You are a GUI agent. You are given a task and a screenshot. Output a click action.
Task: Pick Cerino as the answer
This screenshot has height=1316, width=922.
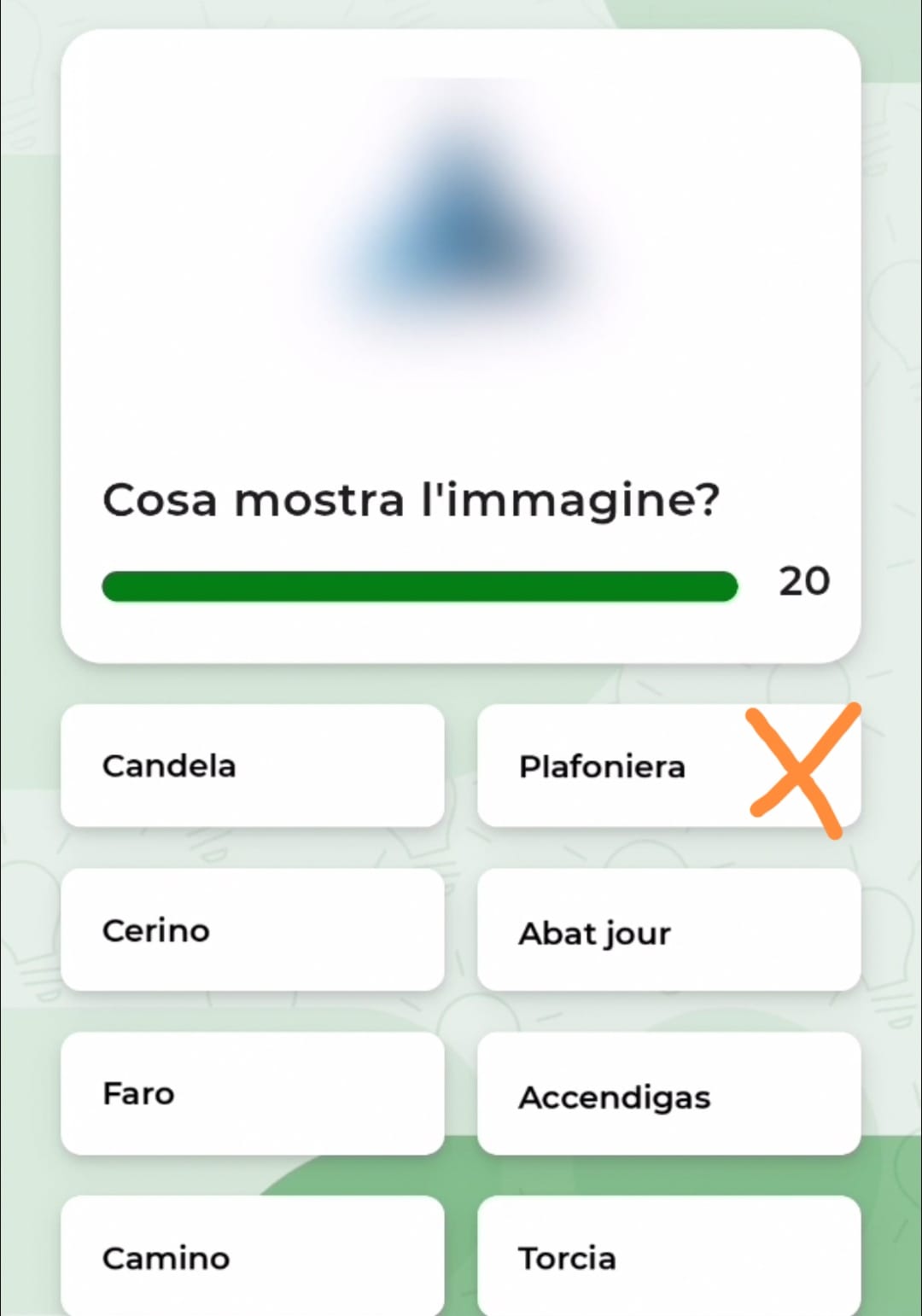(x=253, y=929)
